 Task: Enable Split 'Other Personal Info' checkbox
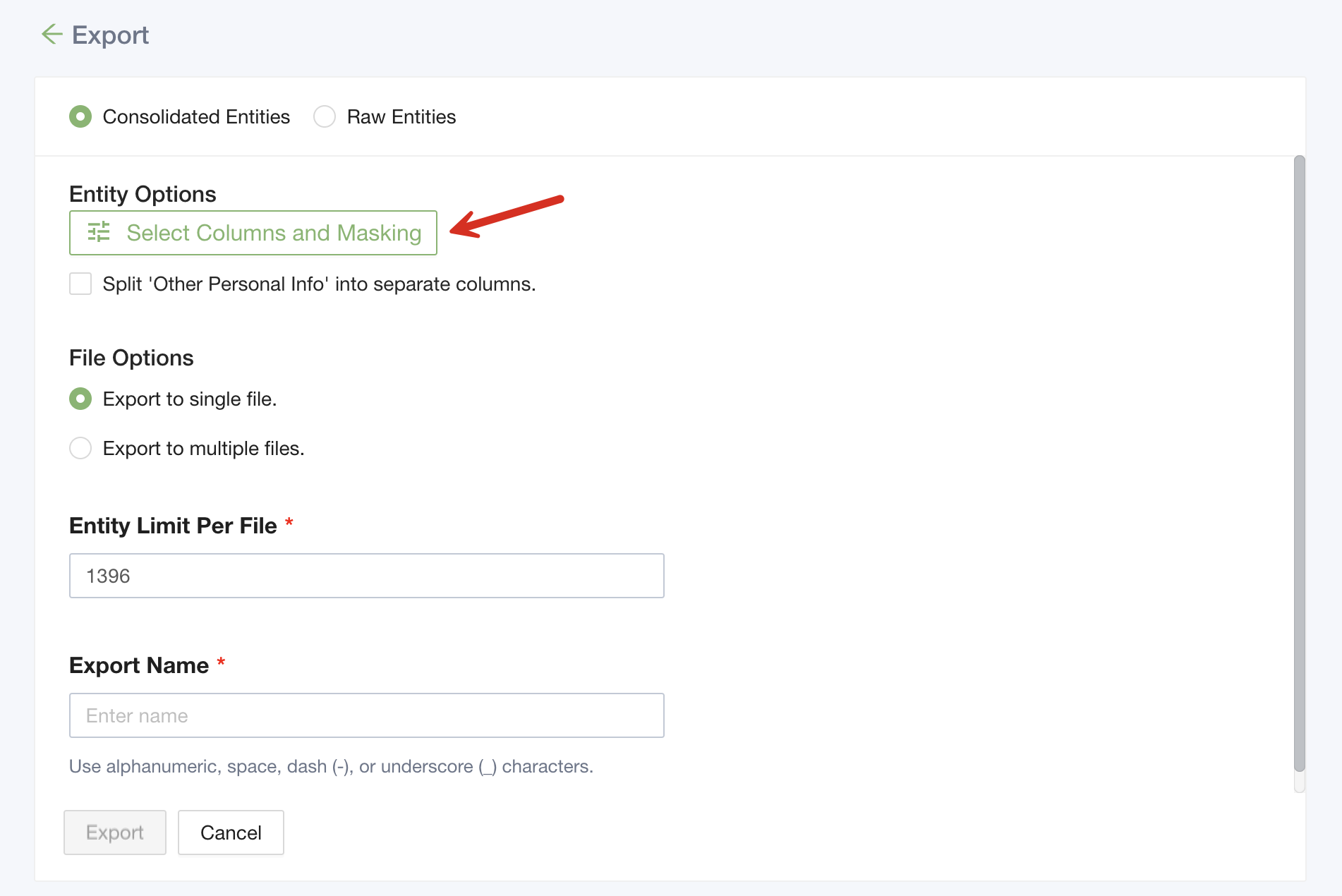[80, 284]
